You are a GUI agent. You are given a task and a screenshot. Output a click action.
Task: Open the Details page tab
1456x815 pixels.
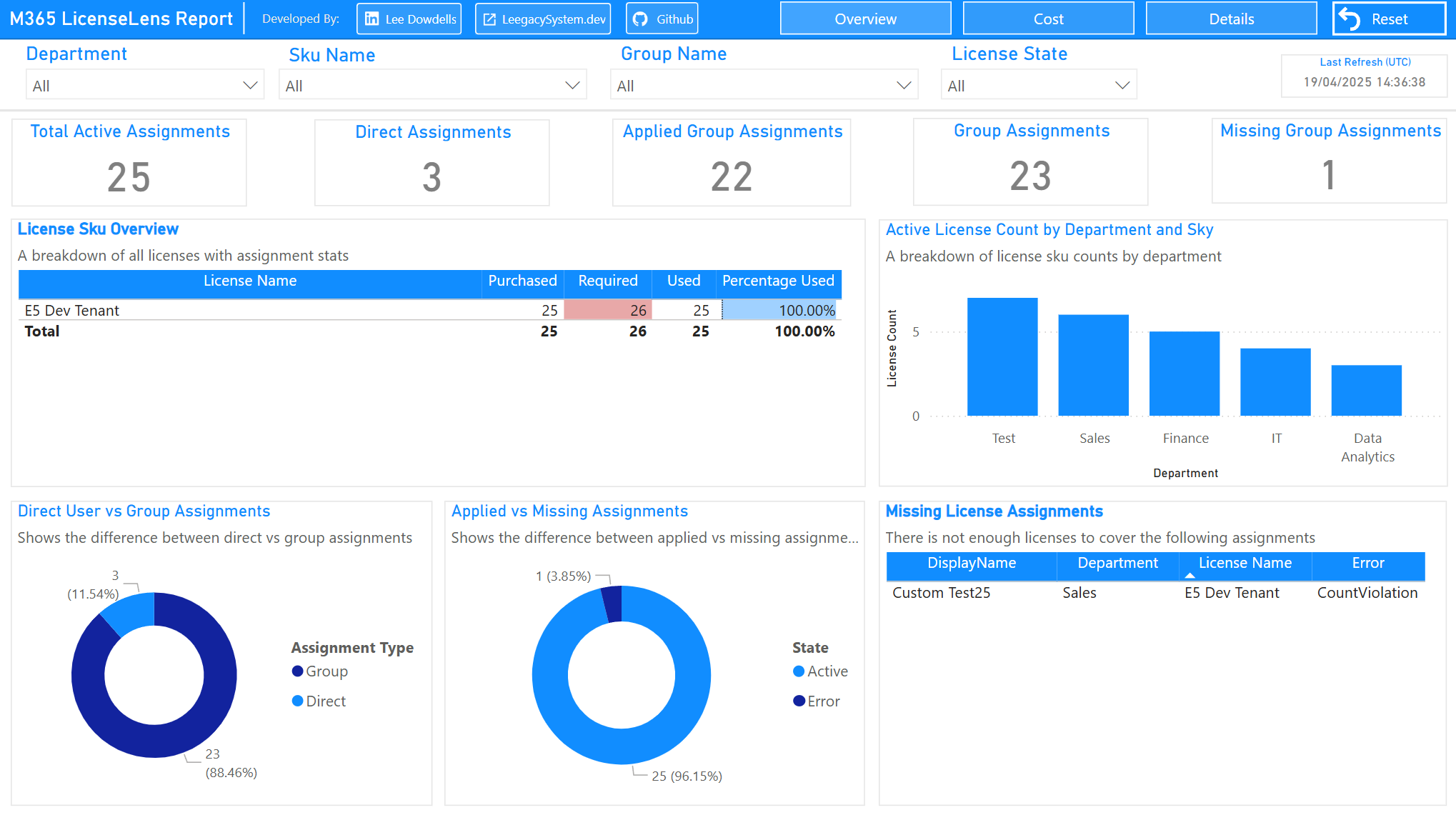(x=1231, y=19)
